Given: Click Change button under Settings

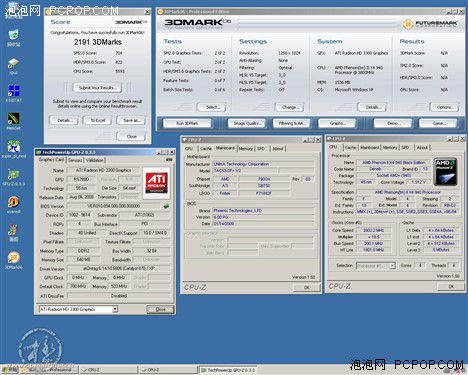Looking at the screenshot, I should point(290,107).
